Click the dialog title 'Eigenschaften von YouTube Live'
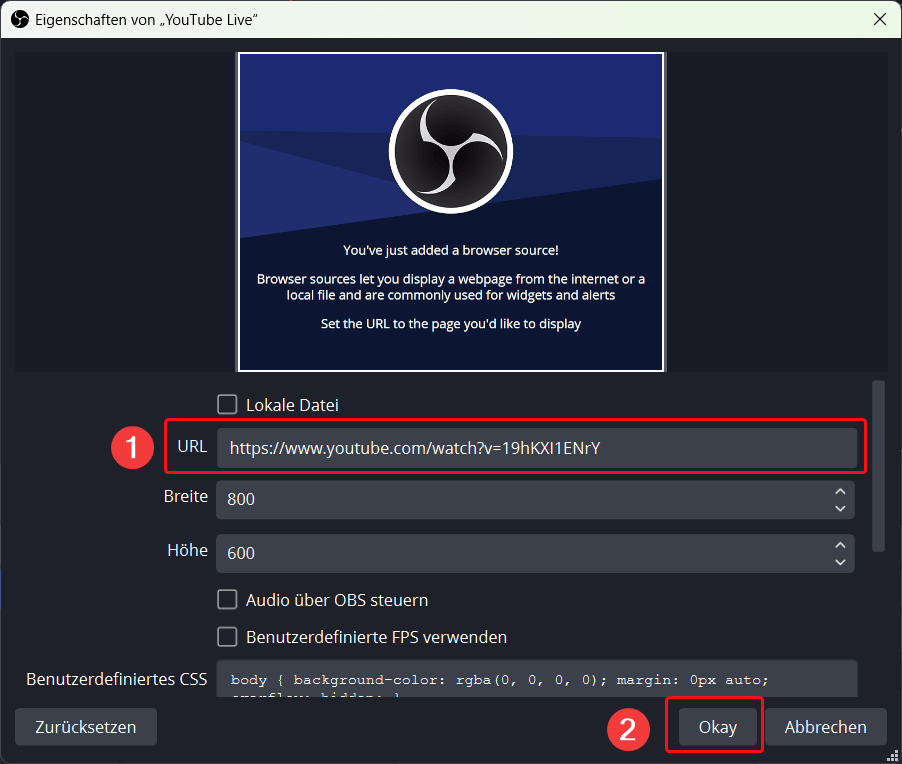 146,20
